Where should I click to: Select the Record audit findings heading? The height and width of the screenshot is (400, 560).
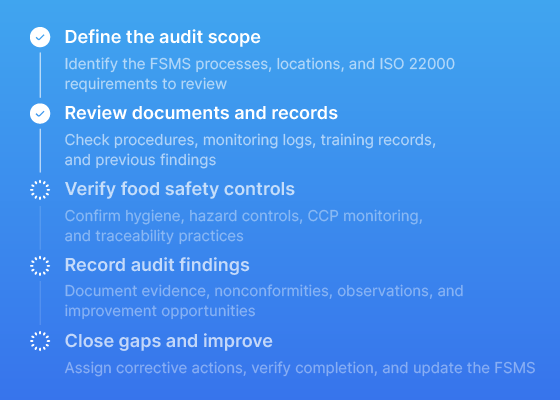pyautogui.click(x=157, y=265)
